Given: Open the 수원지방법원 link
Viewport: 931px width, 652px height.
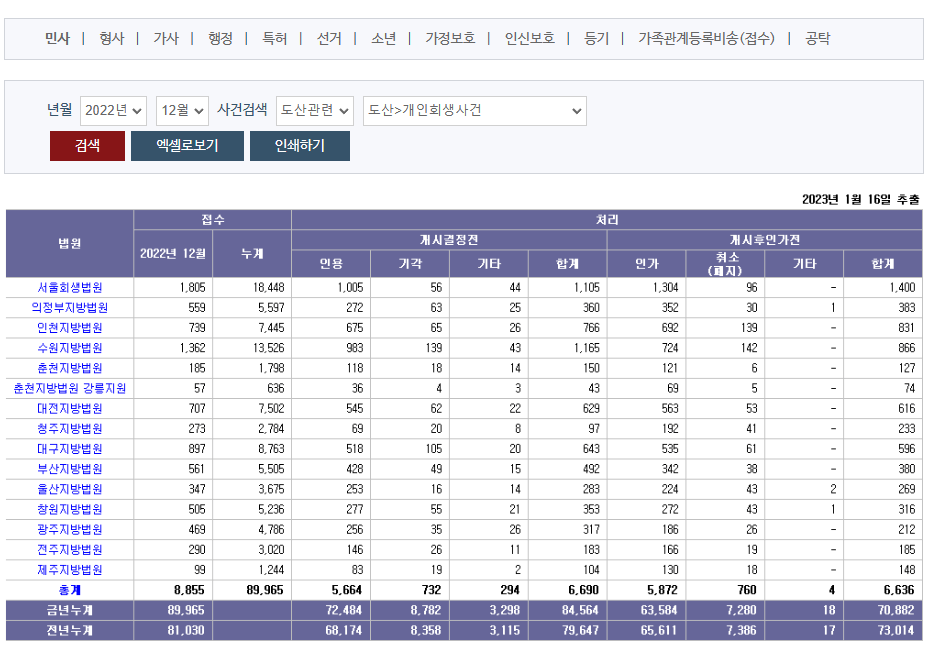Looking at the screenshot, I should (69, 348).
